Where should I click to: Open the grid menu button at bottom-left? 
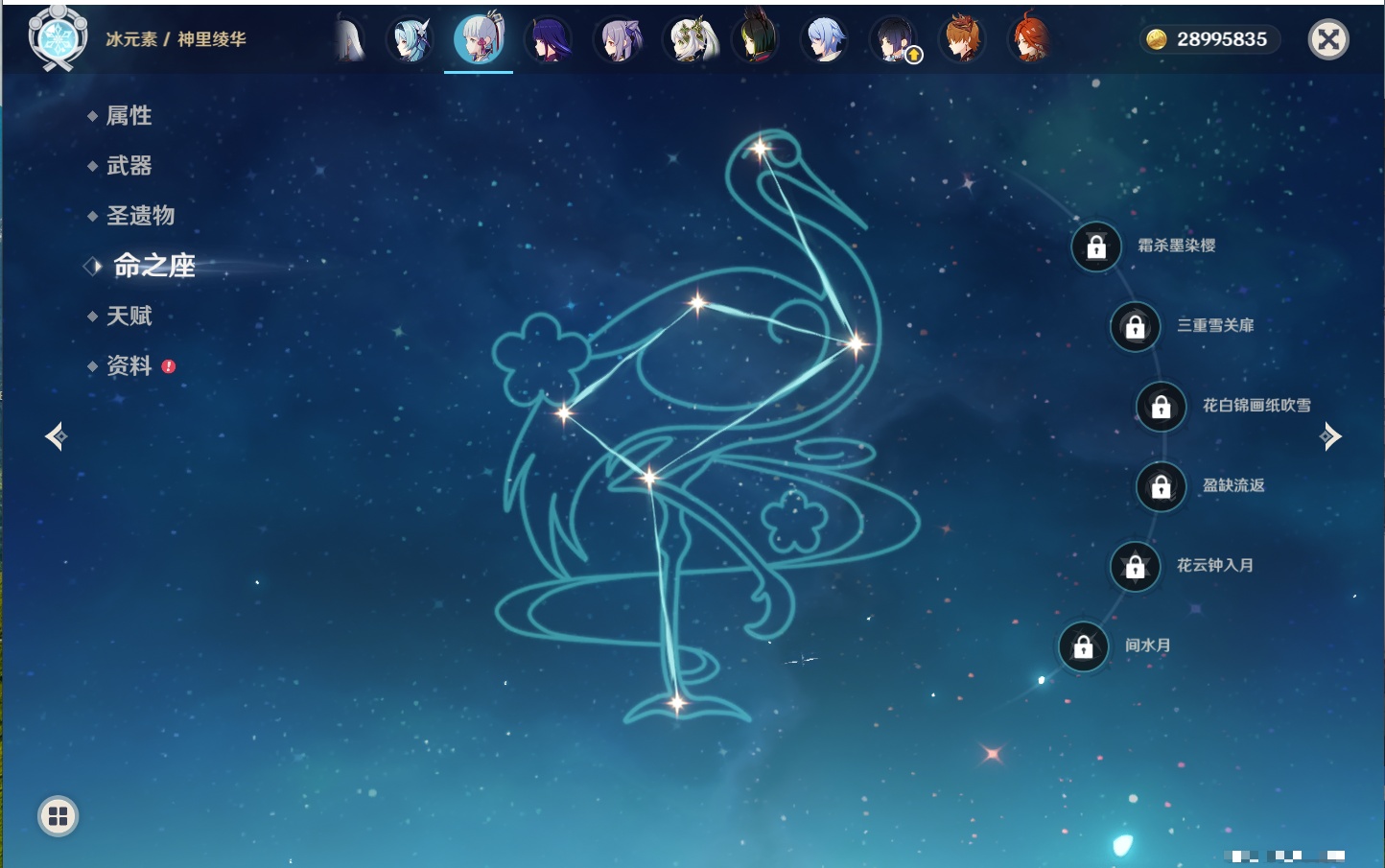(x=58, y=816)
